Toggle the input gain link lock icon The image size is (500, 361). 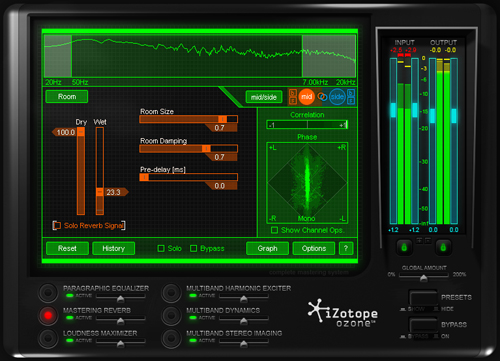(404, 247)
